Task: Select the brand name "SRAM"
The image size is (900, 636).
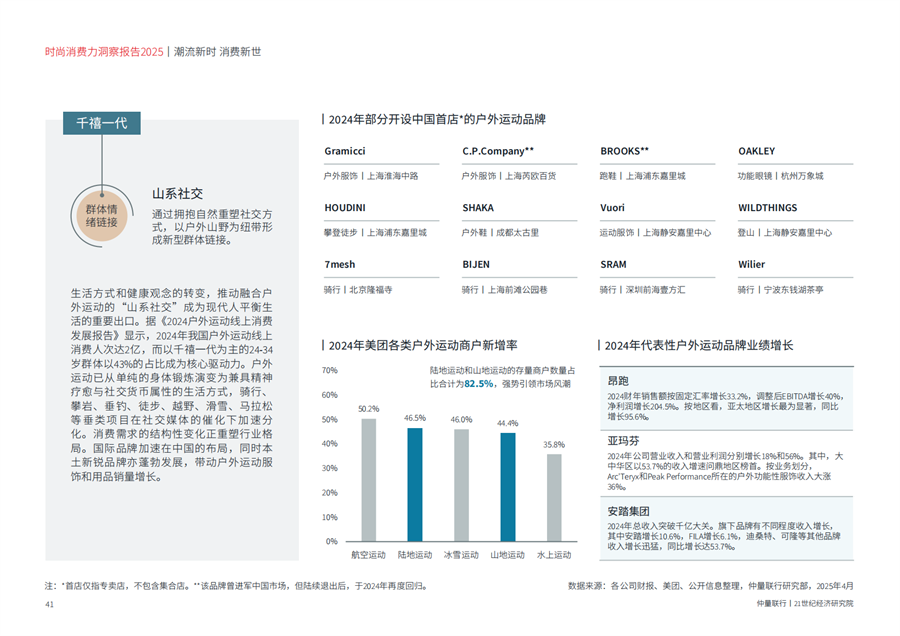Action: (613, 265)
